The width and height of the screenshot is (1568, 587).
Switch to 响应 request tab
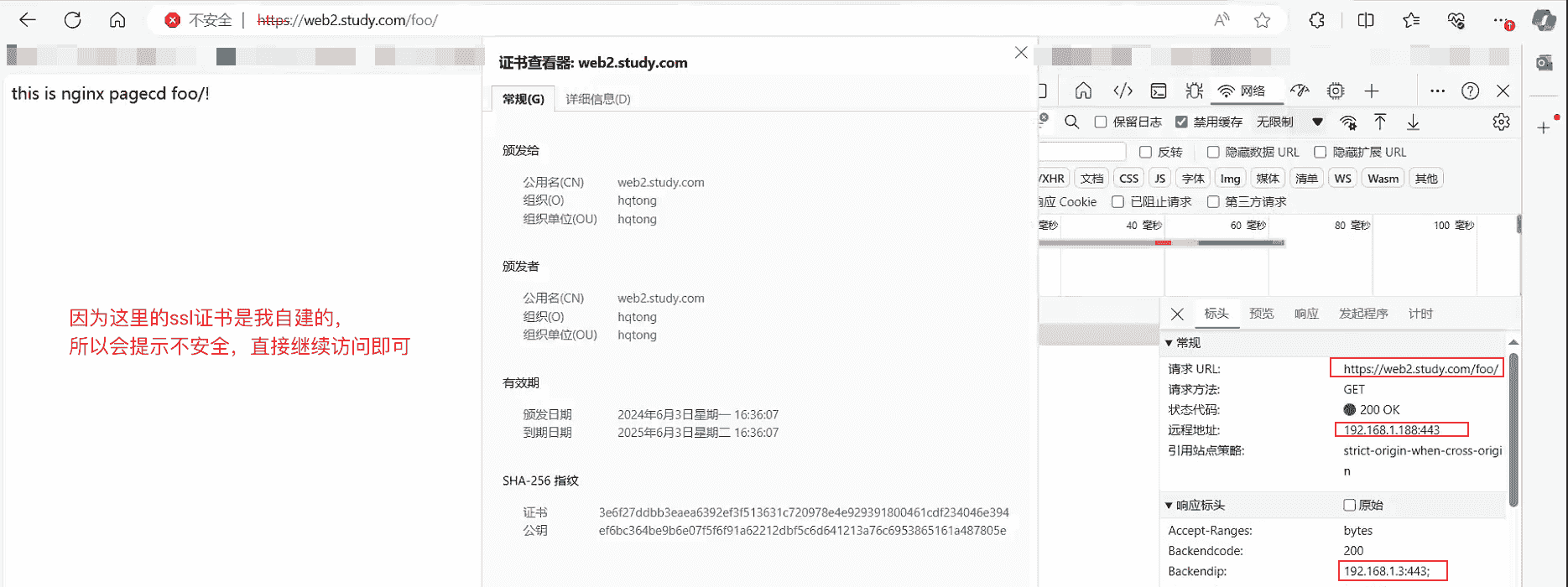tap(1306, 314)
